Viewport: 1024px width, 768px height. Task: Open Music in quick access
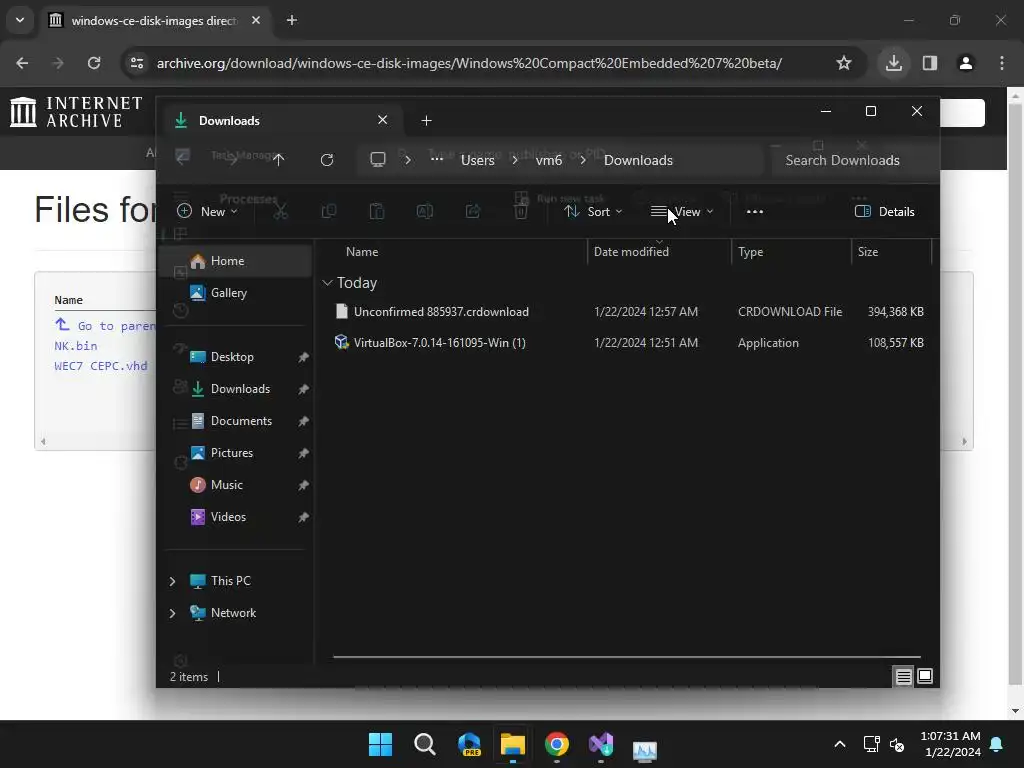236,485
